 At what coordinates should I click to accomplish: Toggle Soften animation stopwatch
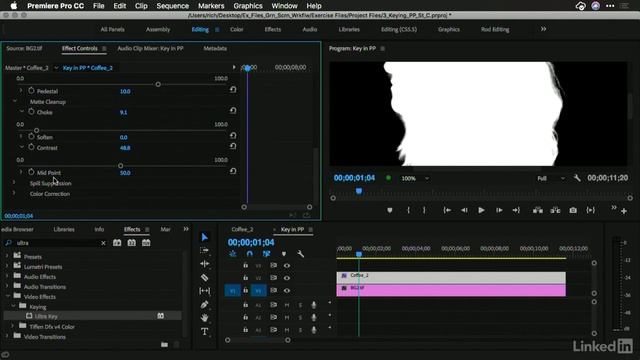tap(31, 136)
